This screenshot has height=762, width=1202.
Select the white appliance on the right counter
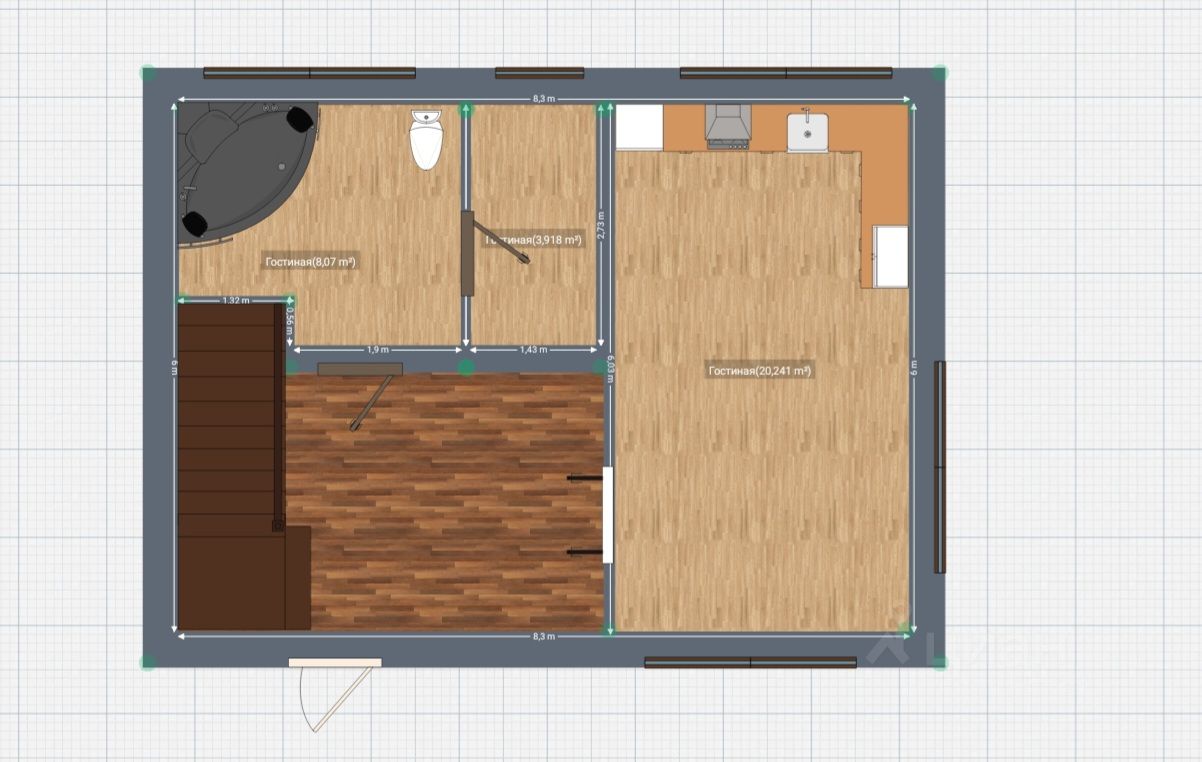(x=890, y=256)
